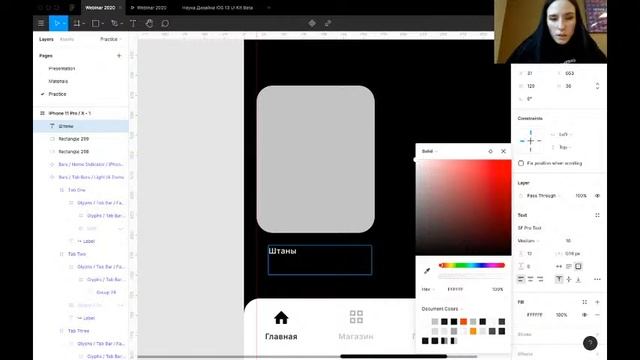Pick the dark orange document color swatch

click(x=463, y=322)
